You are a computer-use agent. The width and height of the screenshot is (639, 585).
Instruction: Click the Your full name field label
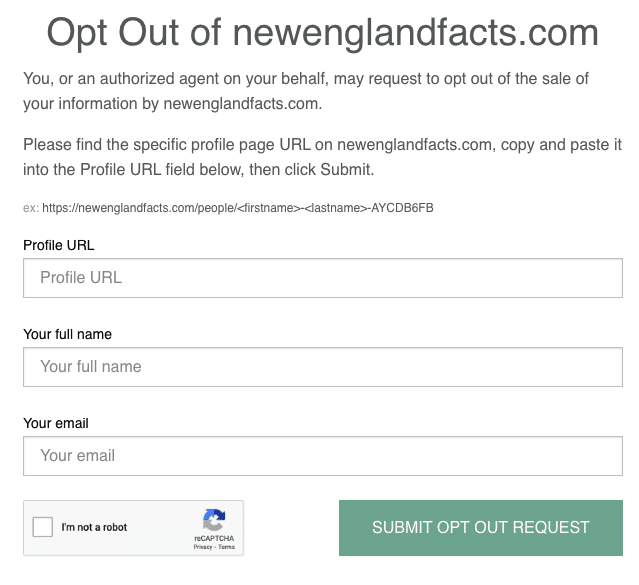click(x=67, y=334)
